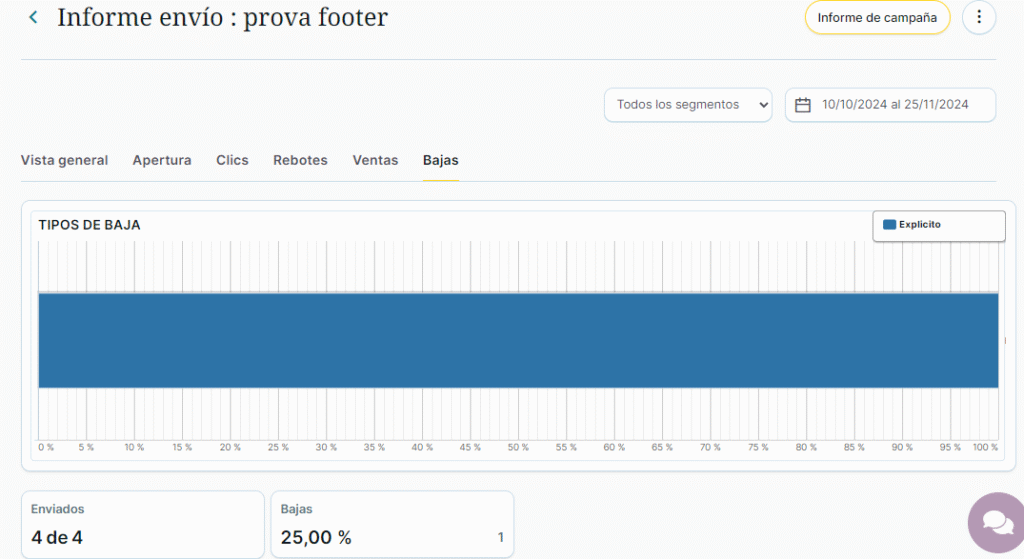
Task: Click the Bajas 25,00 % card
Action: tap(392, 524)
